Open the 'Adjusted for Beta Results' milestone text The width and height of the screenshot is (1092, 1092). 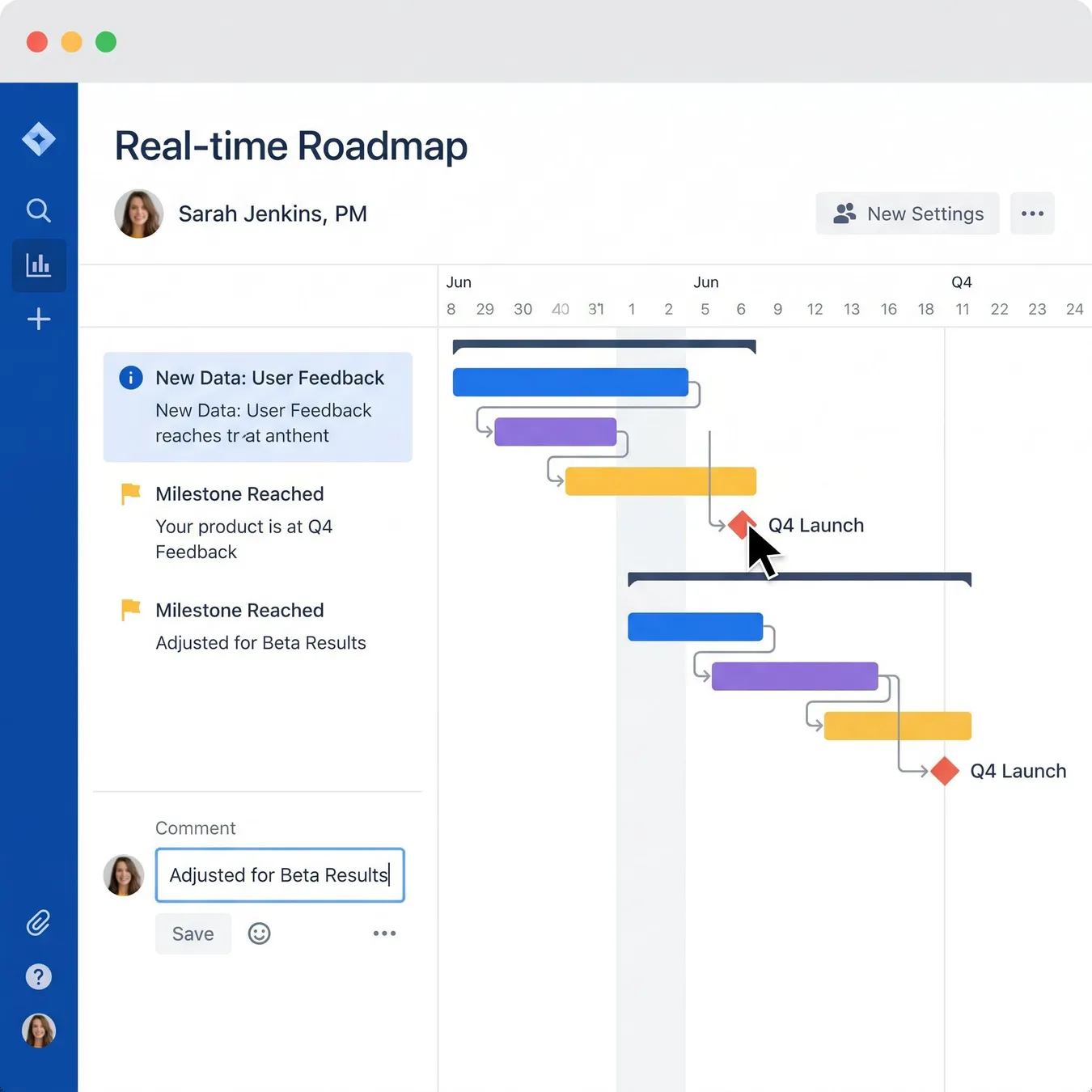click(x=260, y=643)
